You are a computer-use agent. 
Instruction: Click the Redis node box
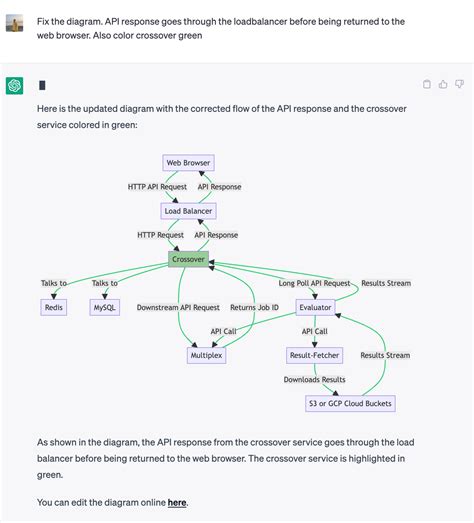point(54,307)
